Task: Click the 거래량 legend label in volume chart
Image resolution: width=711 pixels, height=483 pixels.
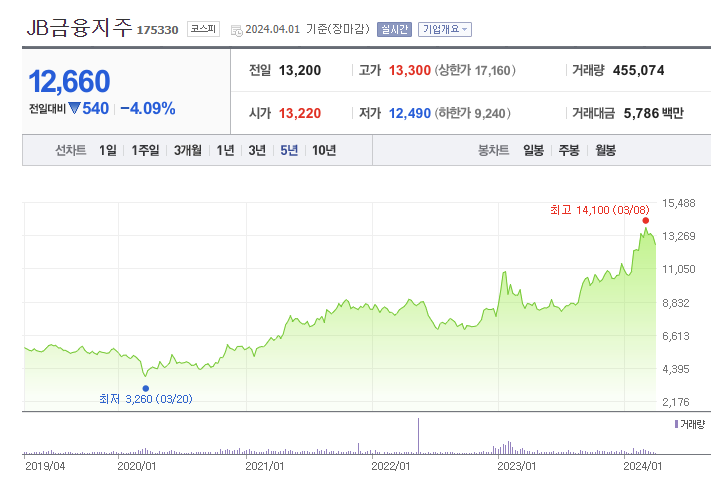Action: tap(690, 424)
